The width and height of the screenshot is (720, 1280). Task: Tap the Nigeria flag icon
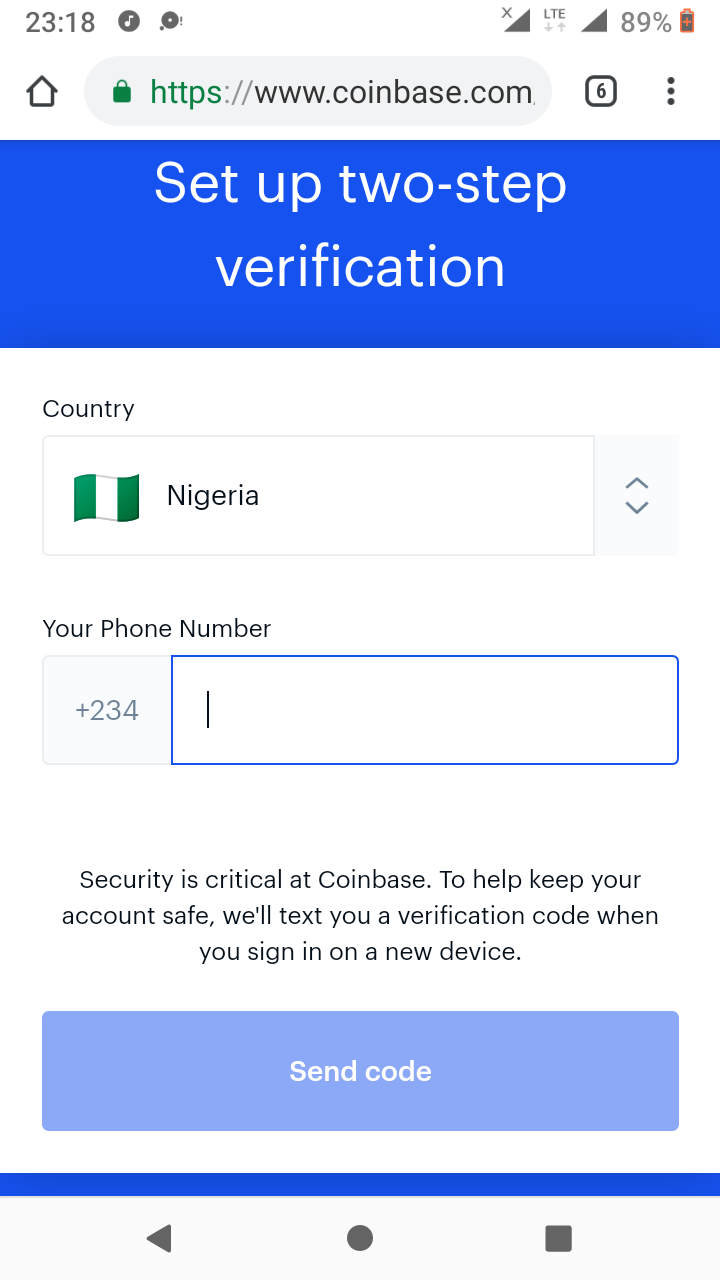(x=106, y=496)
